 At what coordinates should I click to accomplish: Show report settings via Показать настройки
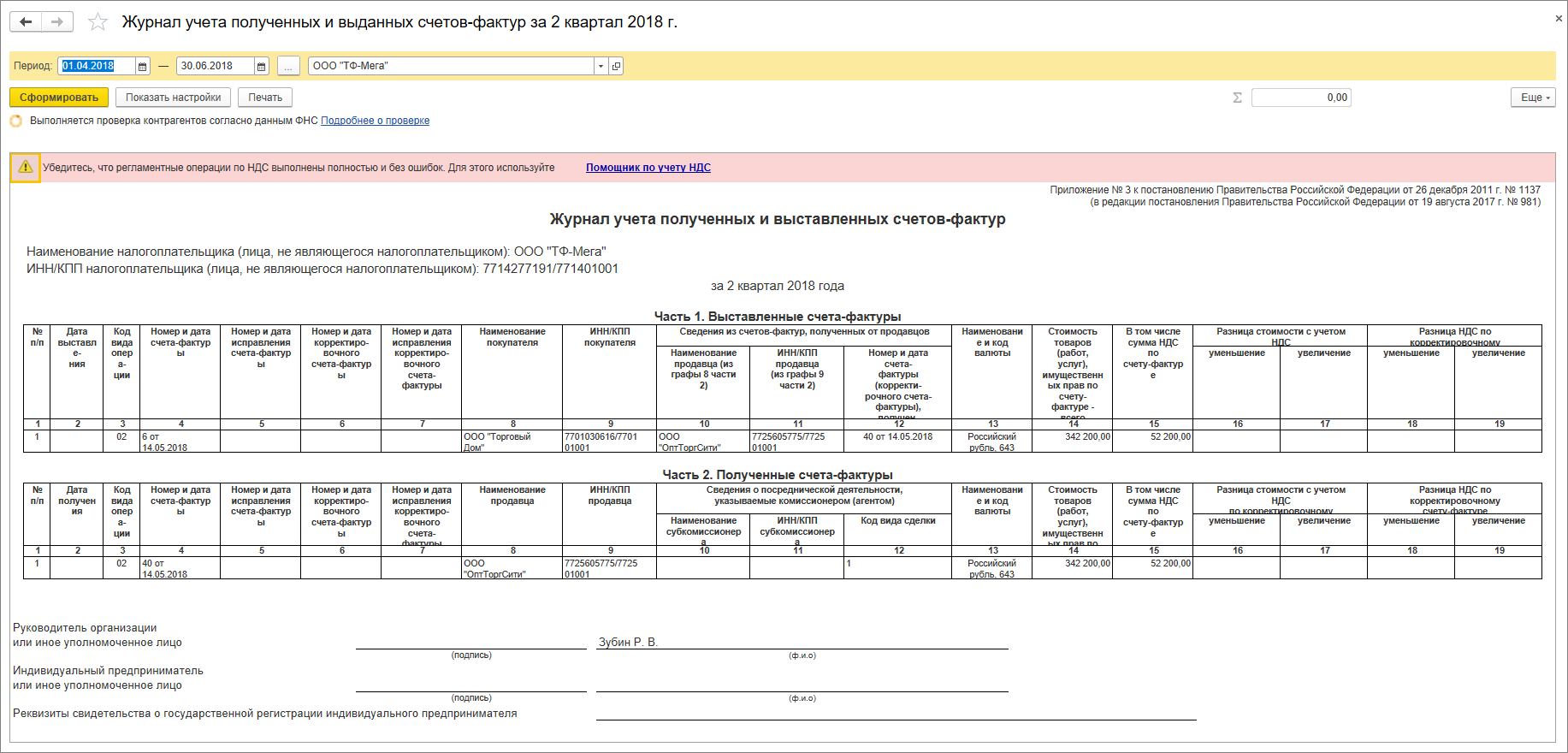pos(174,98)
